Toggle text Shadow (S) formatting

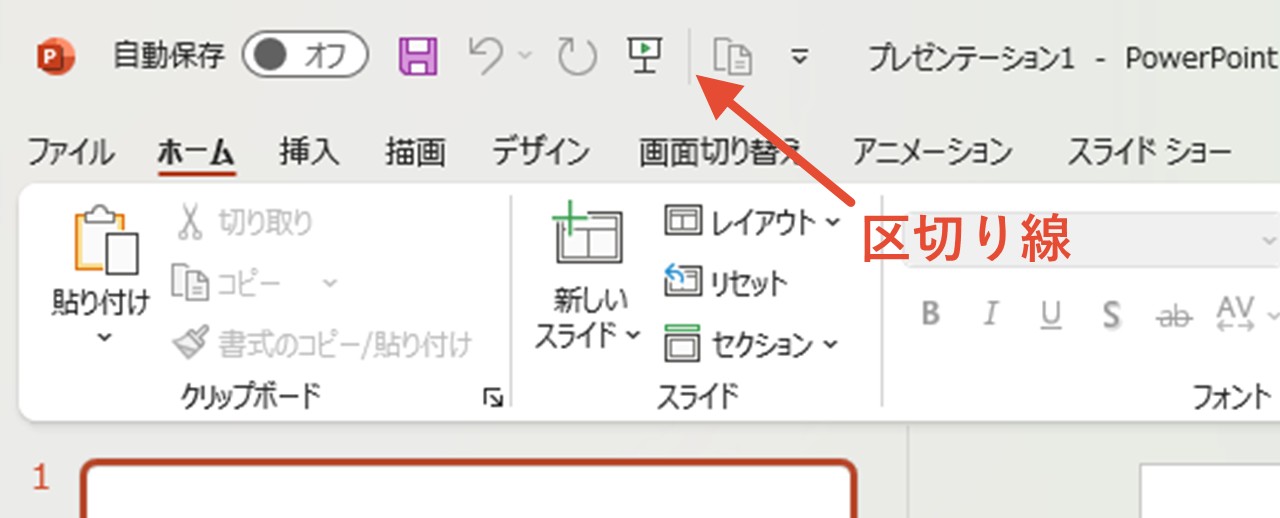click(x=1110, y=314)
